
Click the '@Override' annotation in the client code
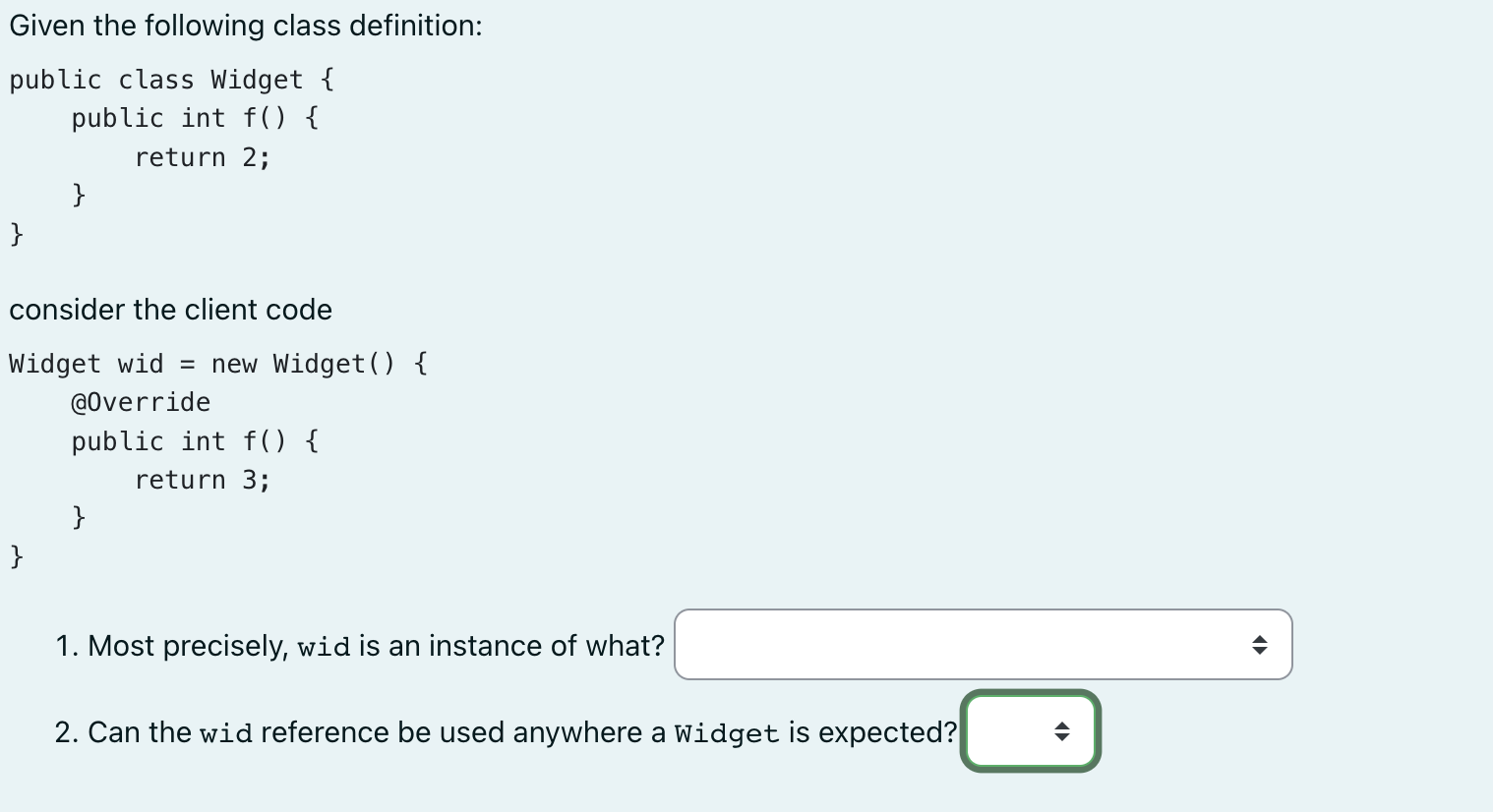pyautogui.click(x=140, y=401)
